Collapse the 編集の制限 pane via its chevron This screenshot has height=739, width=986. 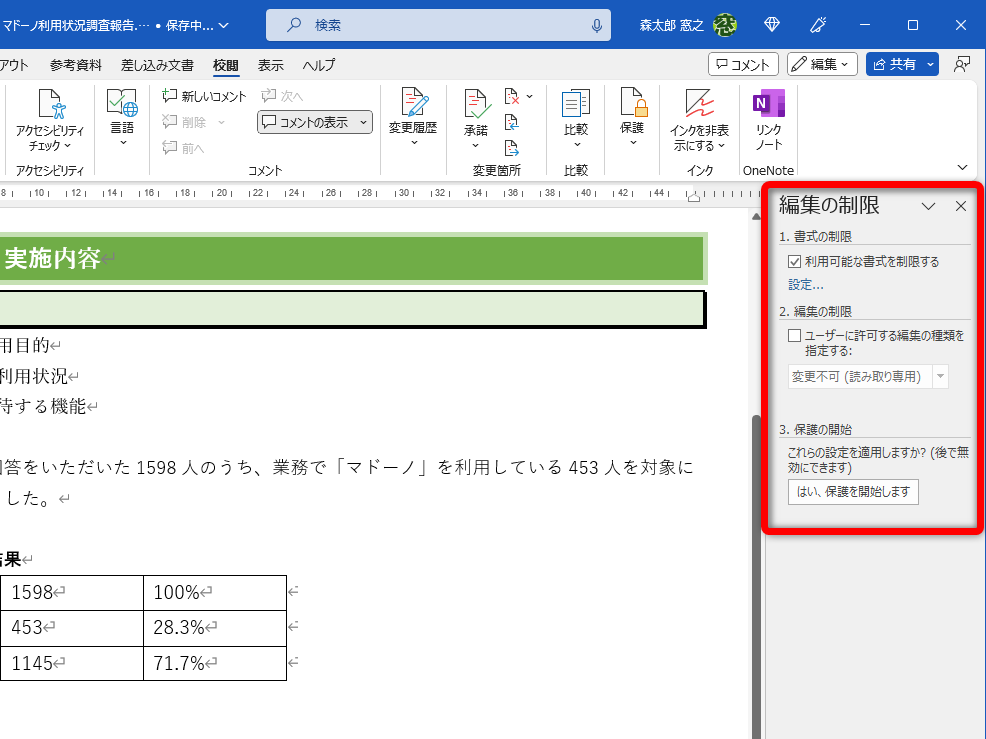click(x=929, y=206)
